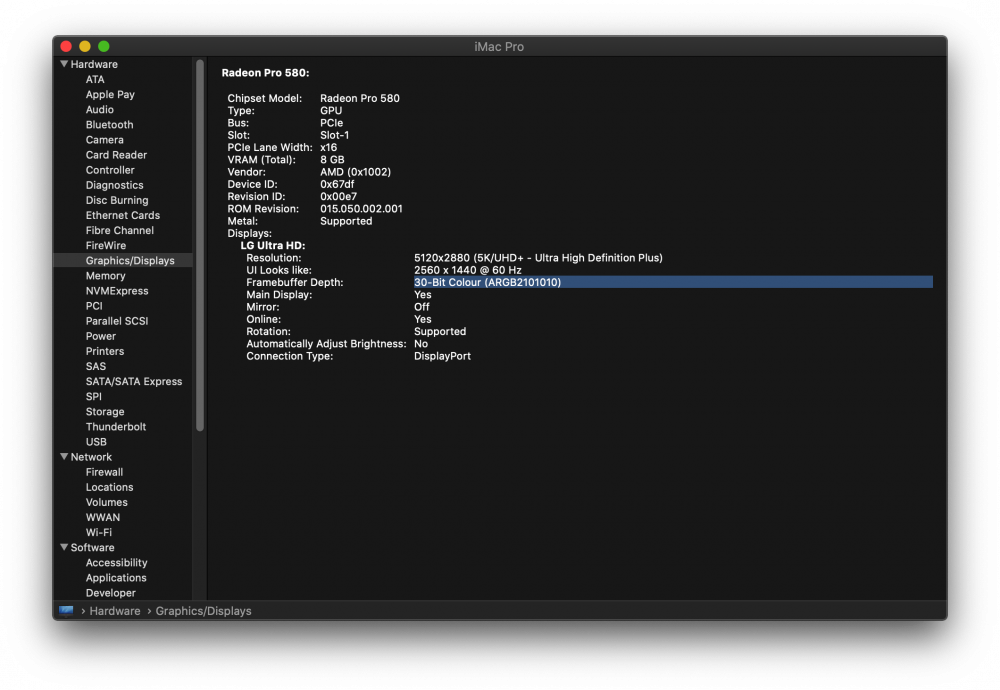Open Applications under Software
Screen dimensions: 1000x690
point(116,578)
